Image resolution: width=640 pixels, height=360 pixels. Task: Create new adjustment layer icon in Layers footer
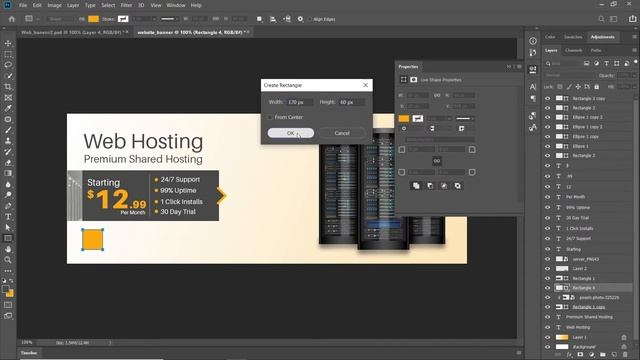click(x=592, y=355)
